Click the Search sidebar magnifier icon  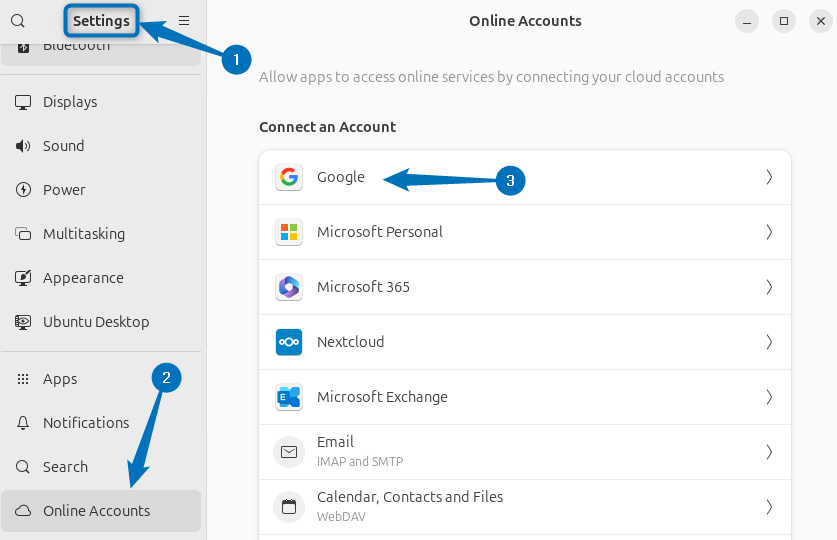[x=23, y=467]
